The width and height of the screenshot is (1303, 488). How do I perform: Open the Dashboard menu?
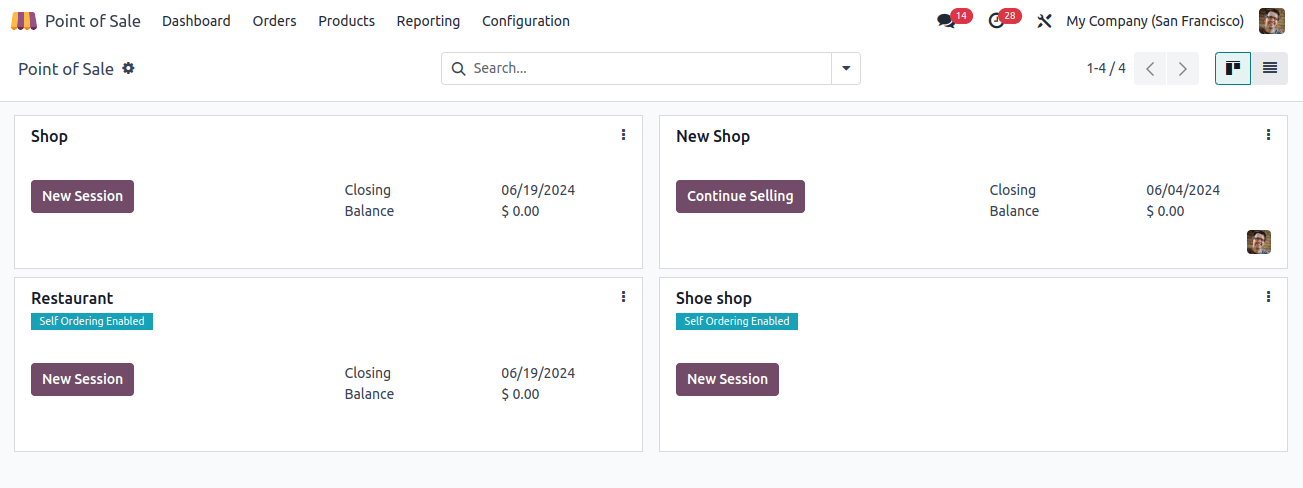[x=196, y=21]
